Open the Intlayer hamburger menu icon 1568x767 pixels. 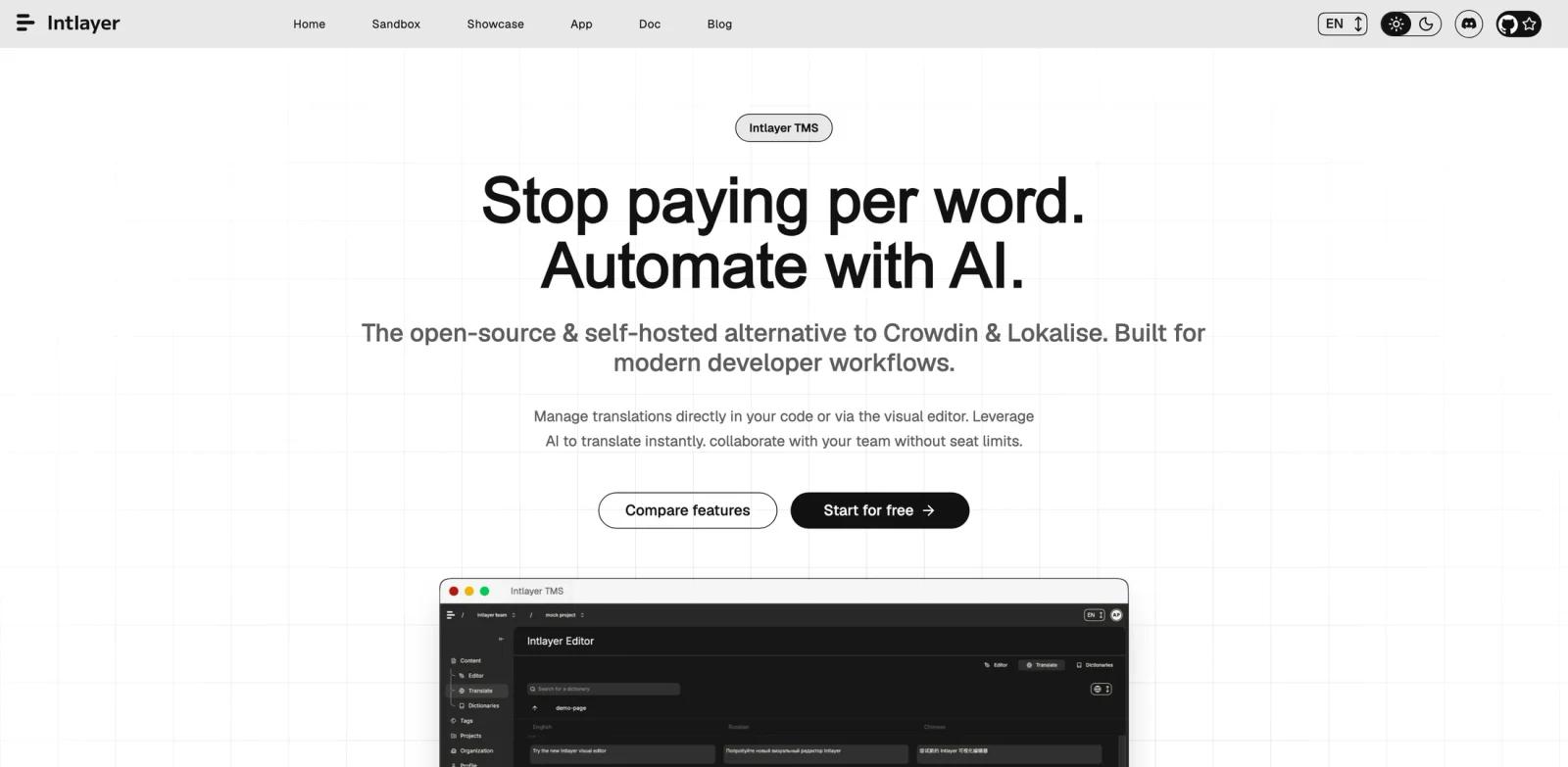click(25, 23)
